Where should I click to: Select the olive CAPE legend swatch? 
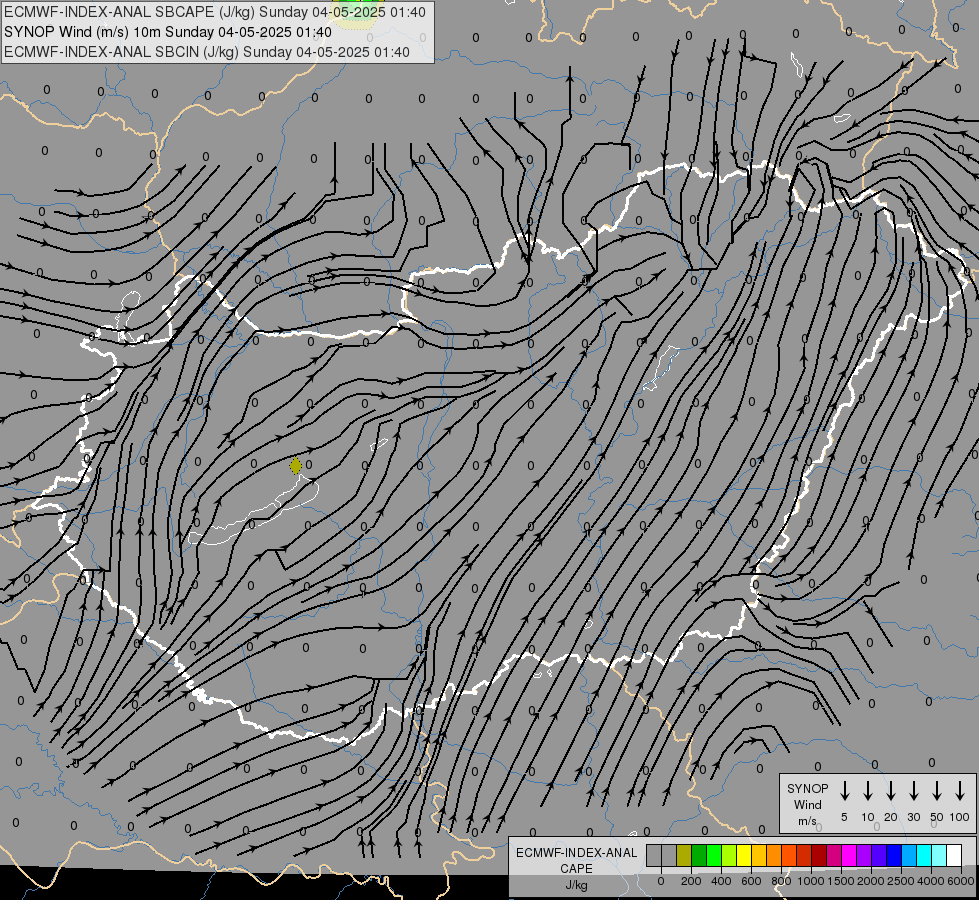click(x=684, y=856)
